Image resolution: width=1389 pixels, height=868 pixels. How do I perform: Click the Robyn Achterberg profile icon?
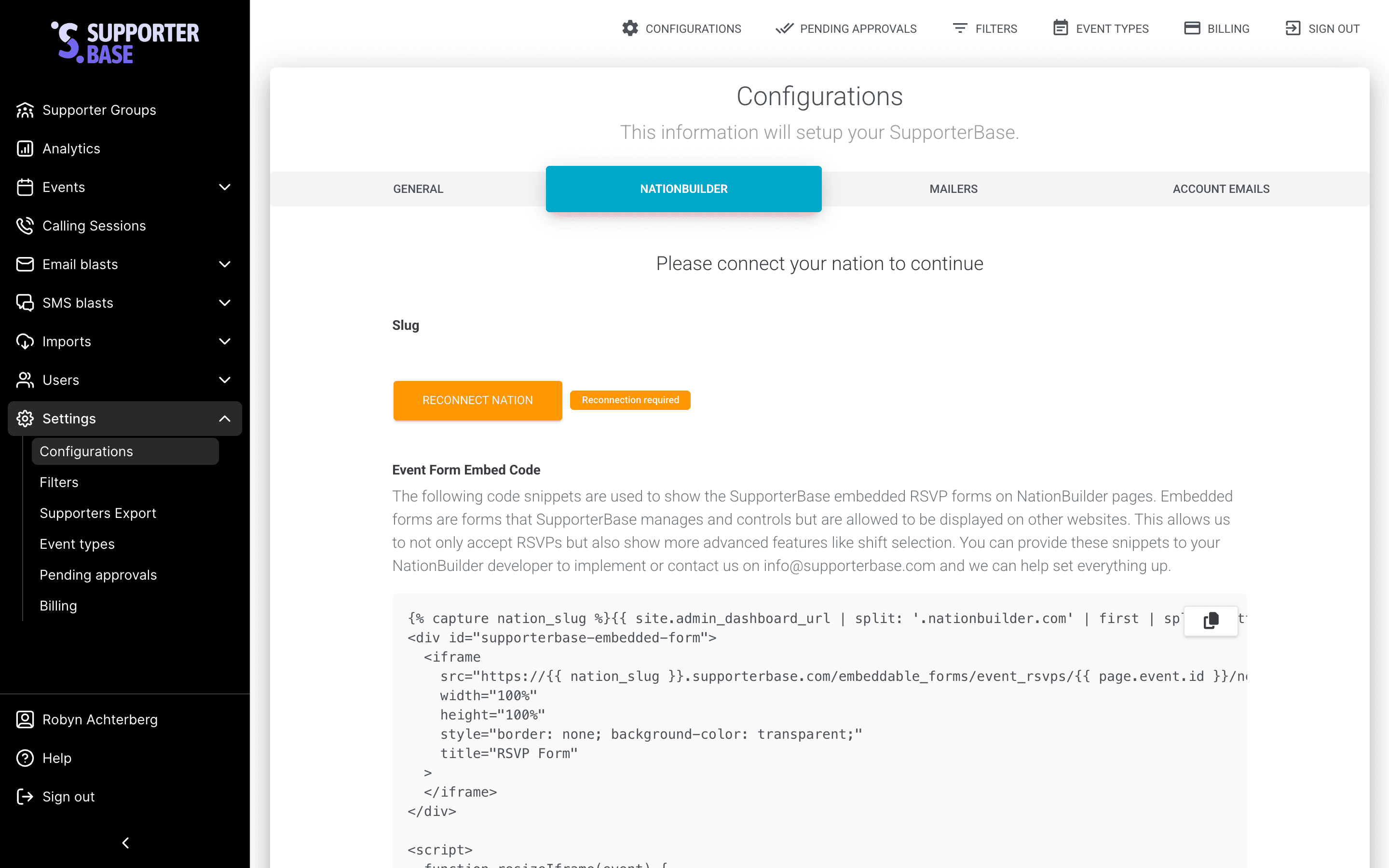25,719
